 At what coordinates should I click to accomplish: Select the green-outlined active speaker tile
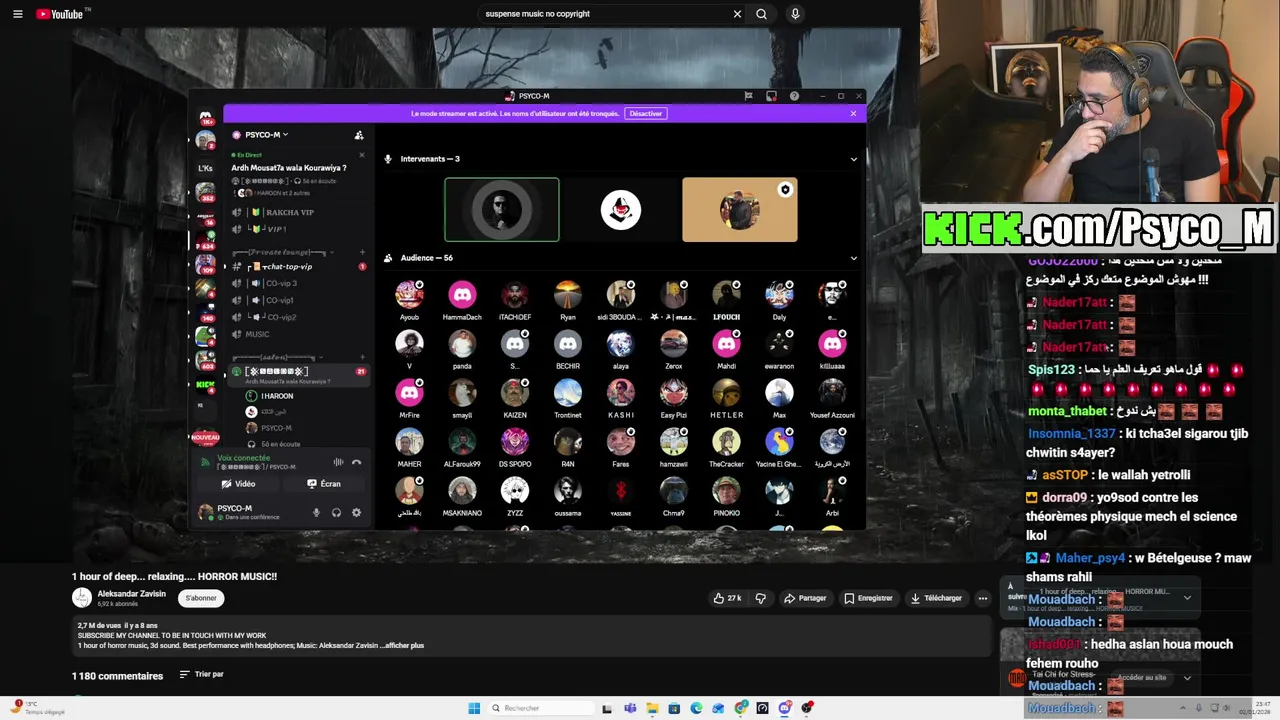[502, 210]
